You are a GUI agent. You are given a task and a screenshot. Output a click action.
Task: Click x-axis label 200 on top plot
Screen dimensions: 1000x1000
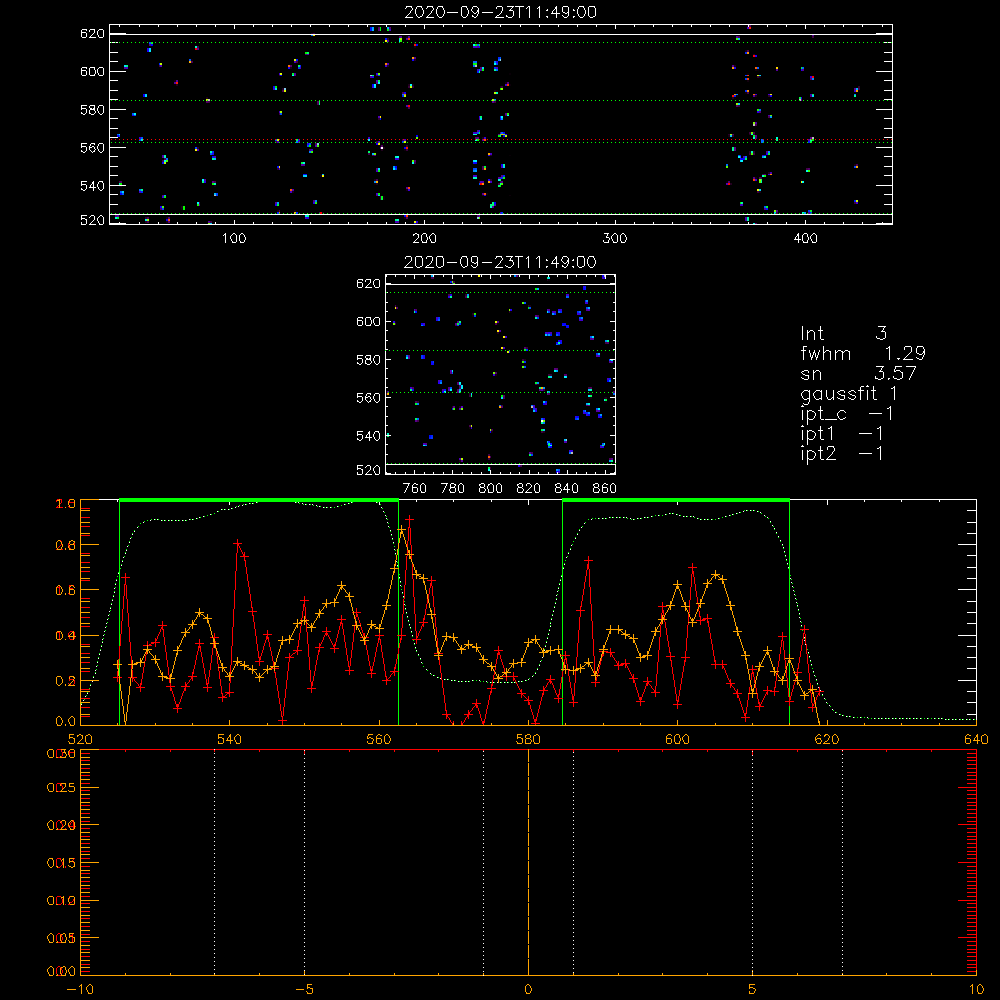pos(424,239)
